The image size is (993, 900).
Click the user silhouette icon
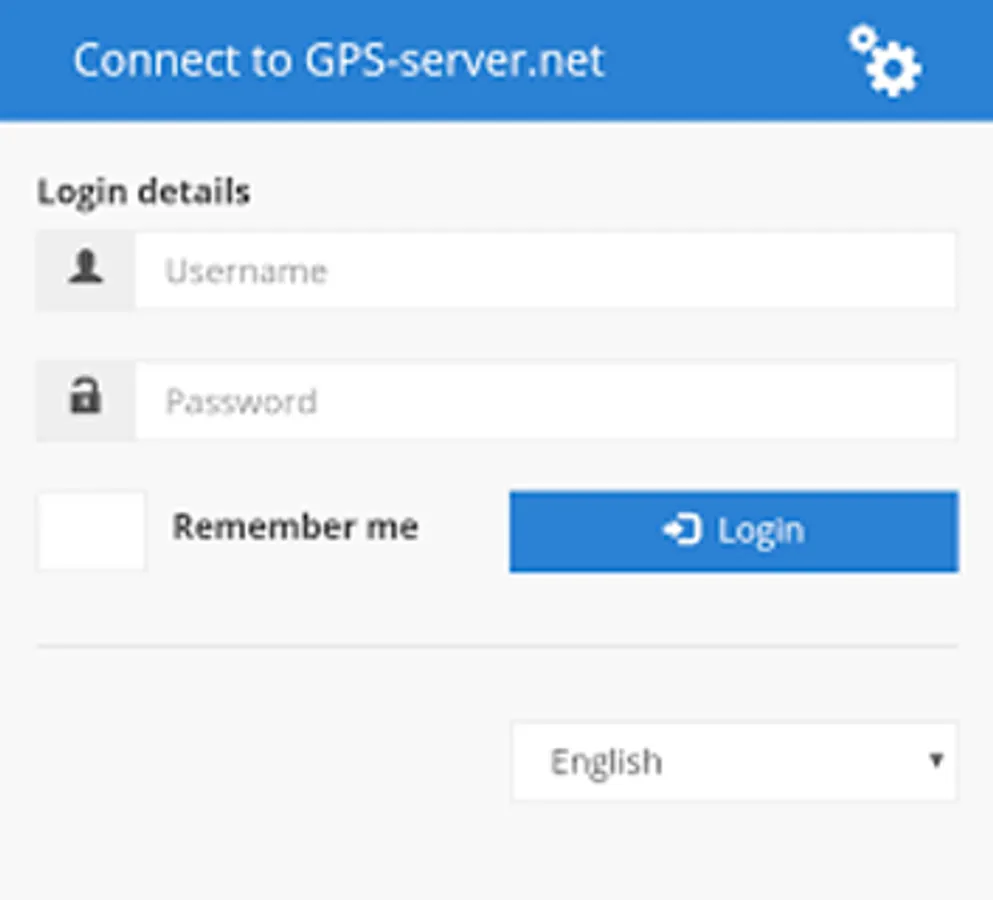85,266
